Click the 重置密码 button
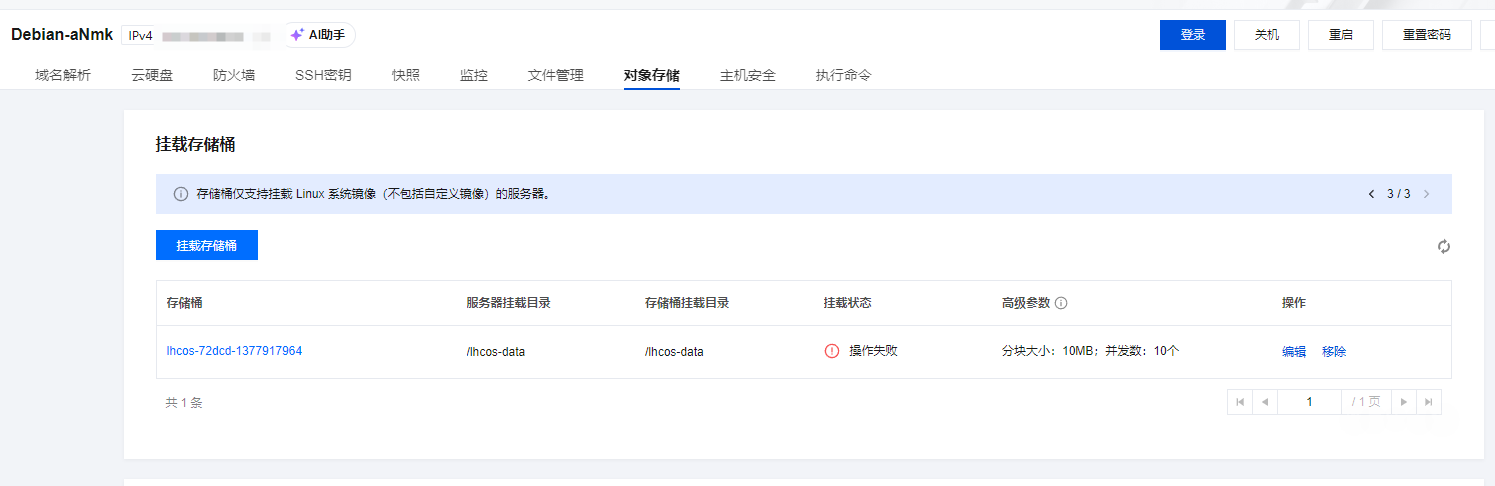Screen dimensions: 1495x486 [1427, 34]
